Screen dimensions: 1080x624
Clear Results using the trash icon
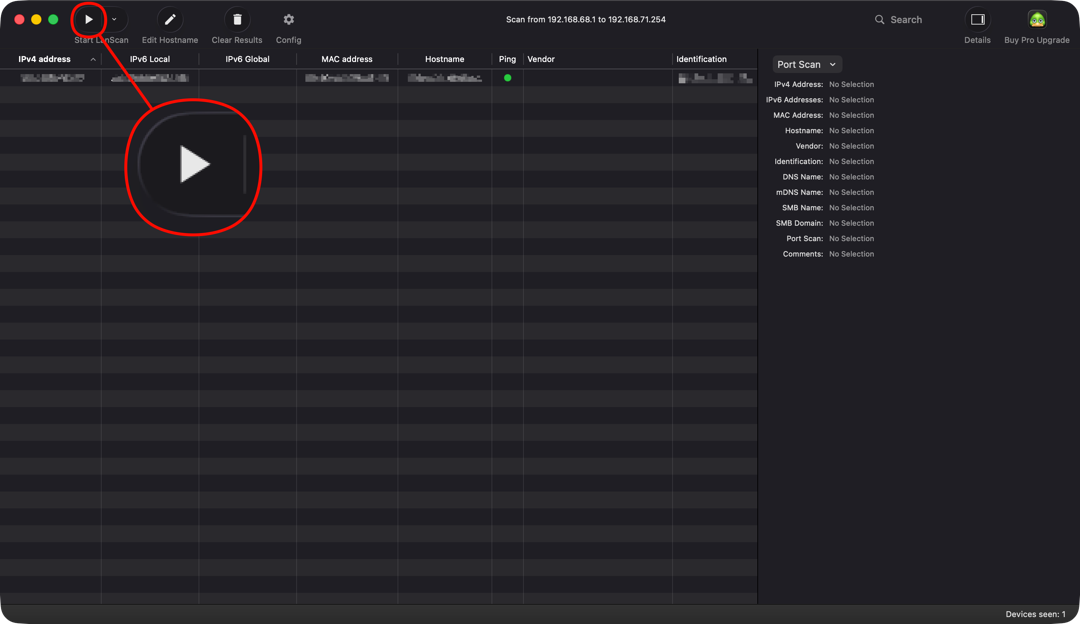click(x=237, y=19)
